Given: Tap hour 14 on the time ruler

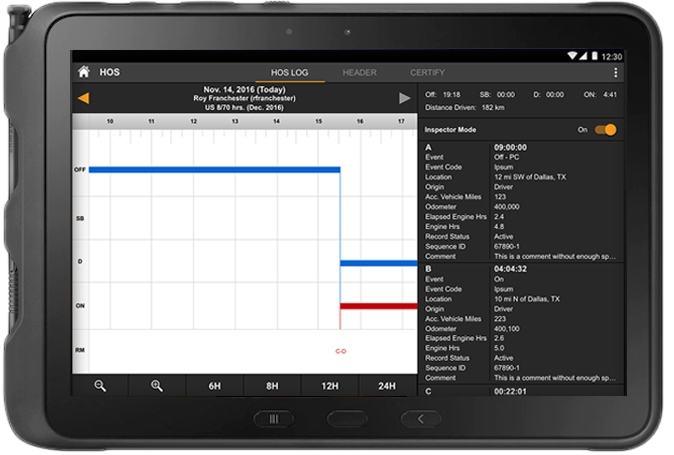Looking at the screenshot, I should point(276,121).
